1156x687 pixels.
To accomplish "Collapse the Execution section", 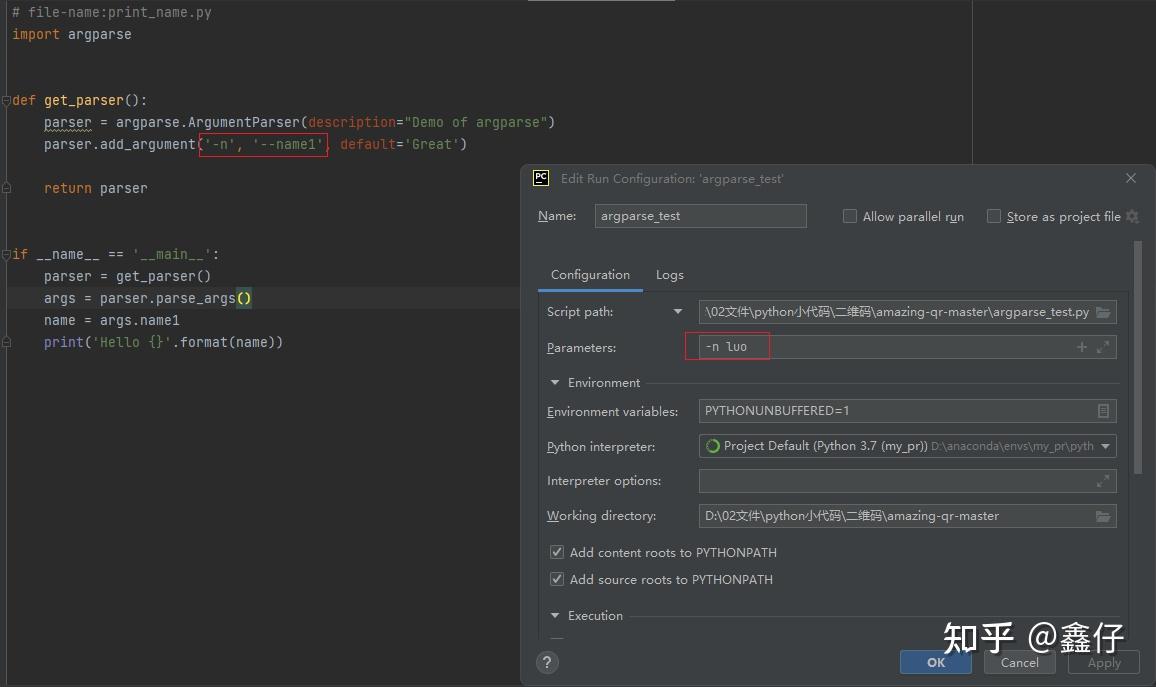I will coord(554,615).
